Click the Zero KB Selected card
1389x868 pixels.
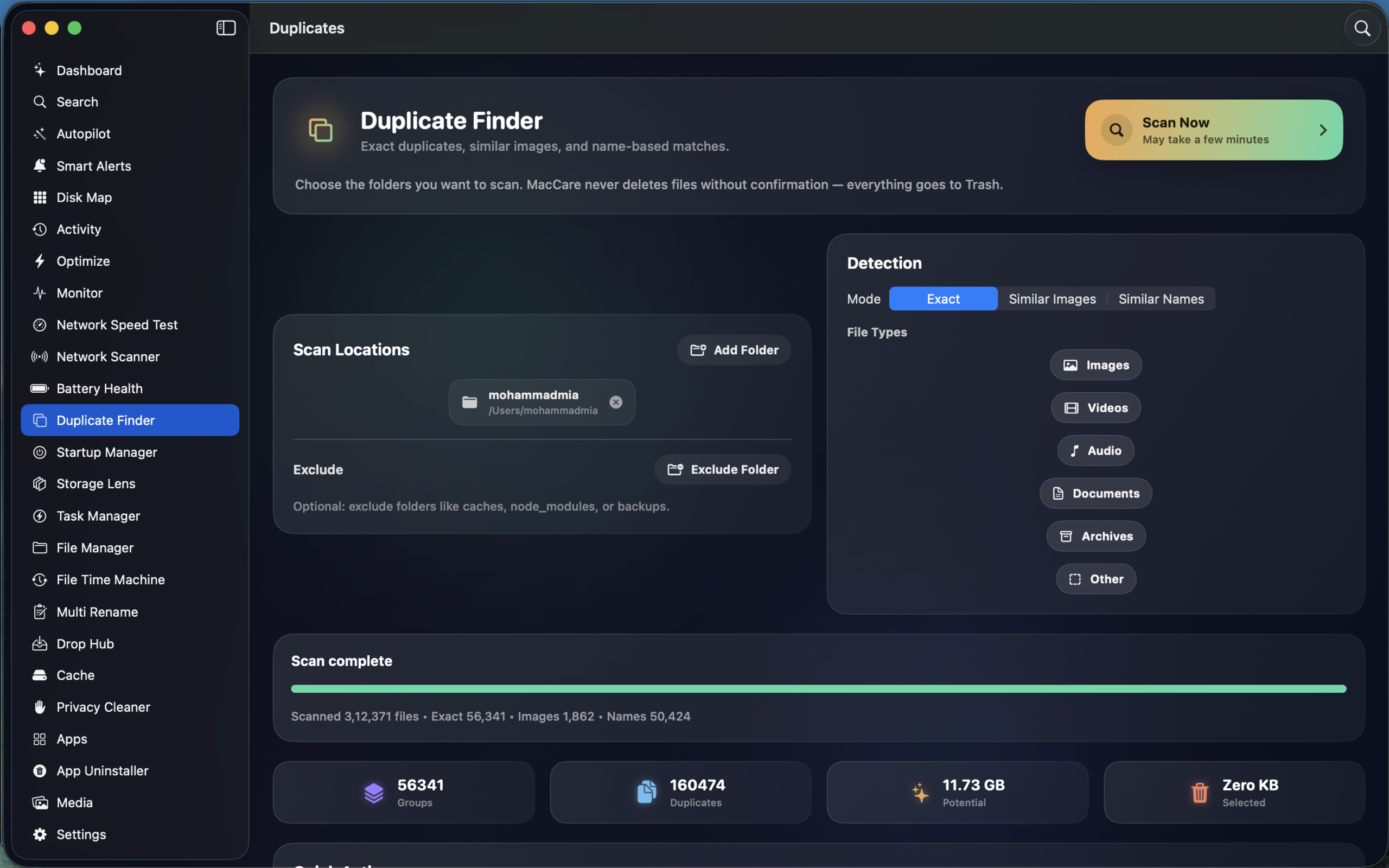1234,792
